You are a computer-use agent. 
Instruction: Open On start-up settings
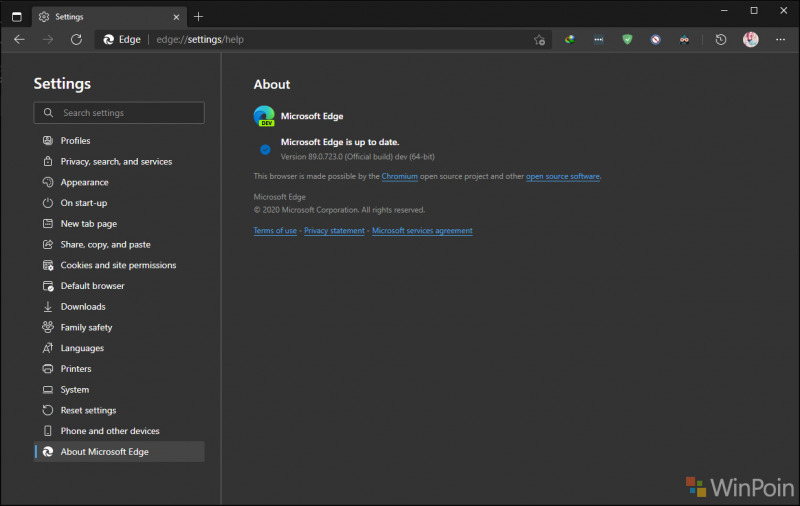point(119,203)
